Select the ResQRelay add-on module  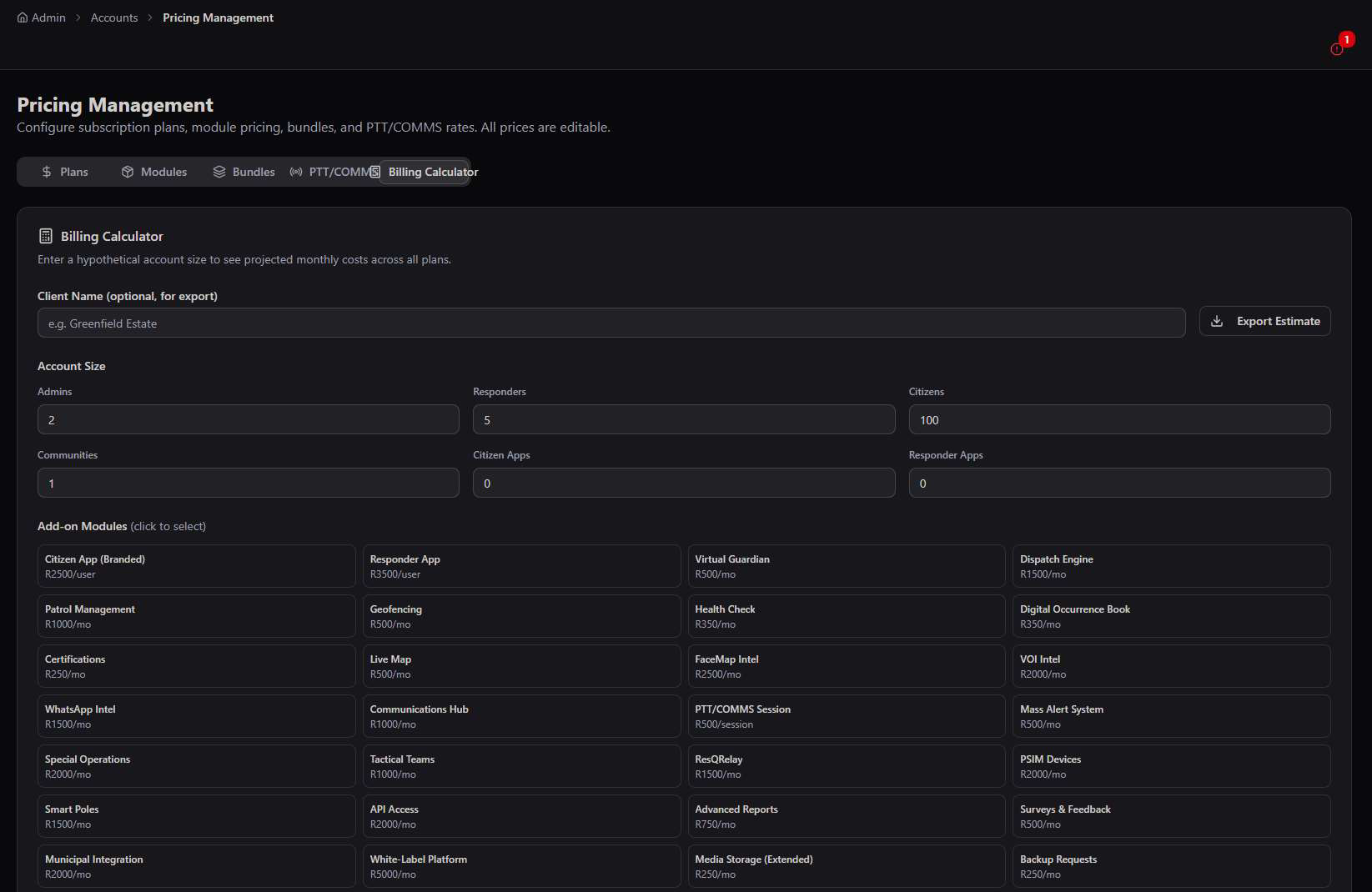pos(847,766)
